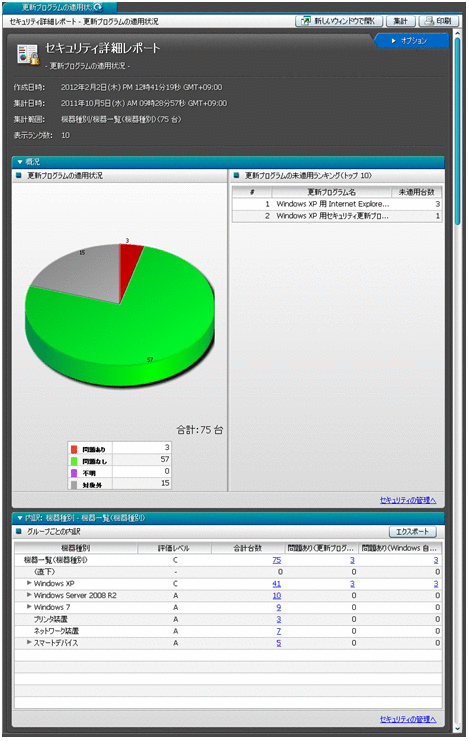Click the vertical scrollbar thumb
The height and width of the screenshot is (741, 469).
pos(457,130)
